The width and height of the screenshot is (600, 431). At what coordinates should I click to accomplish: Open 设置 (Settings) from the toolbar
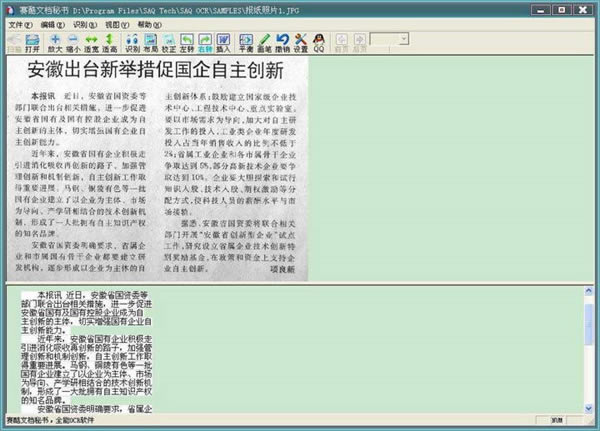click(301, 42)
